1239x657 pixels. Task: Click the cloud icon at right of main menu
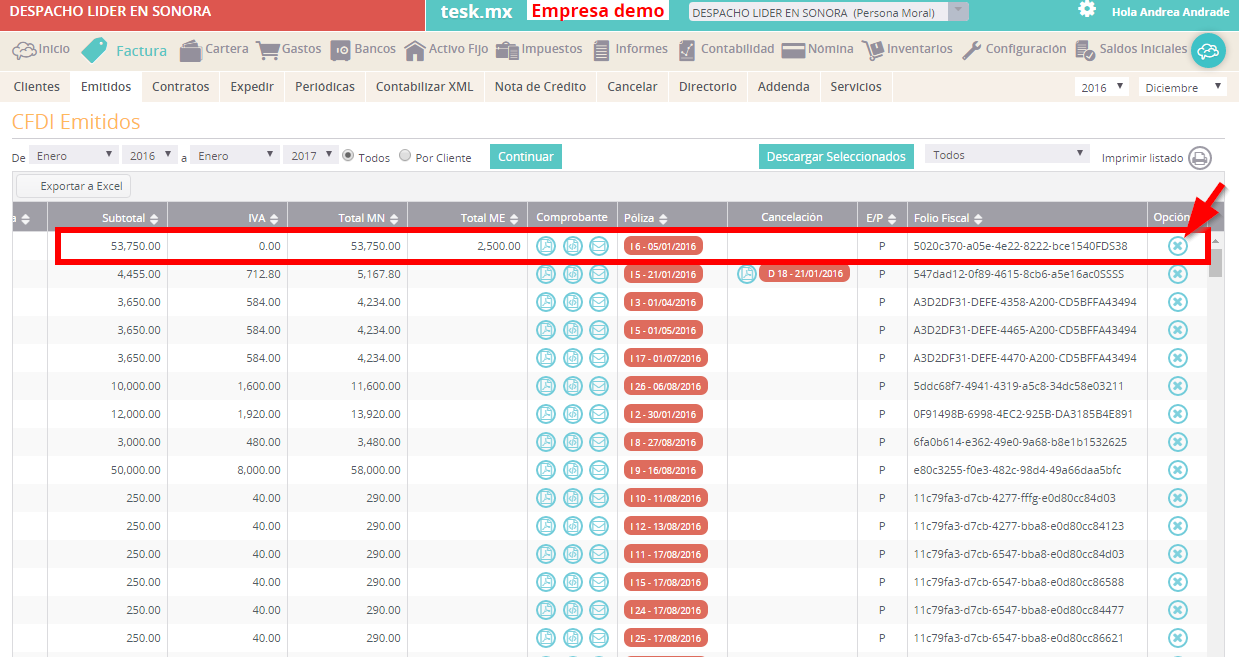coord(1208,50)
